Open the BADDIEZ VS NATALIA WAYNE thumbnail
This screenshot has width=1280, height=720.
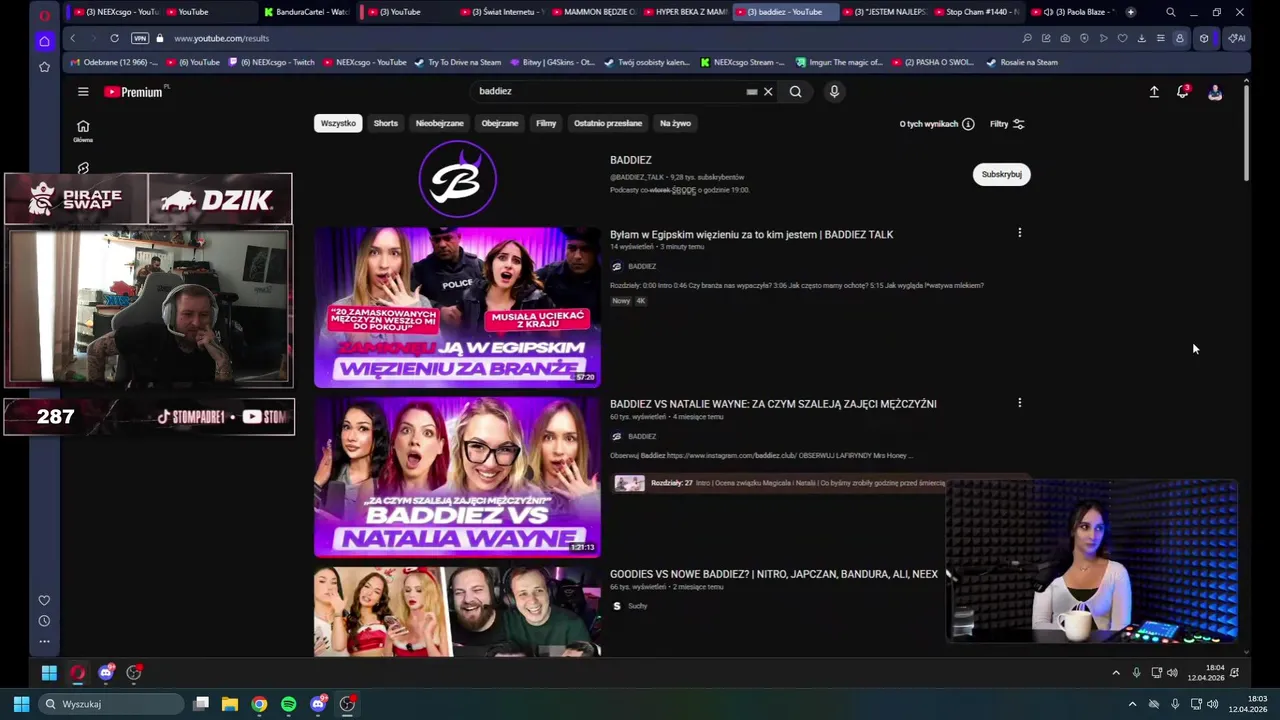[x=457, y=477]
